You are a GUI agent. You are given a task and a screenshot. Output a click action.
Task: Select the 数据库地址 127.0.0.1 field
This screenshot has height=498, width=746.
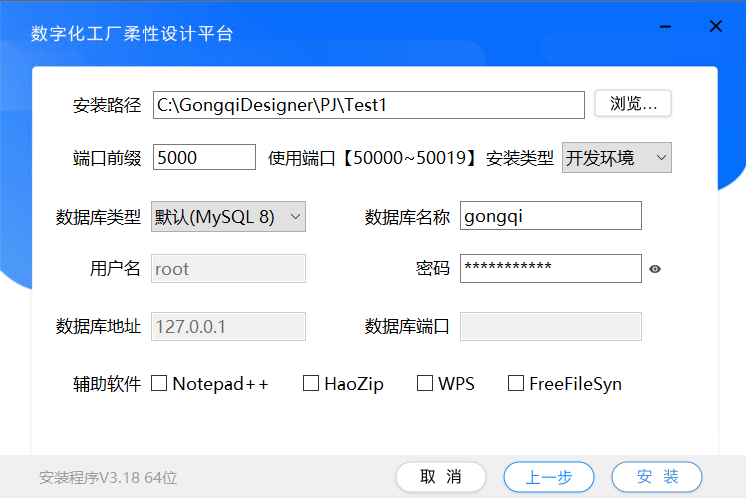click(x=228, y=326)
